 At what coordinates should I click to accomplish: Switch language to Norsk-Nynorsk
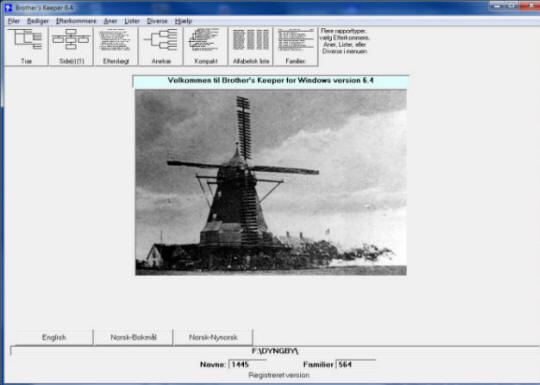click(213, 337)
